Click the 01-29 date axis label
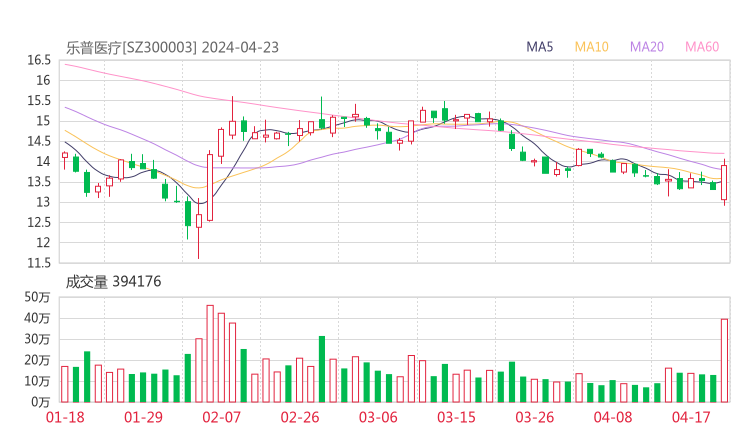 [143, 417]
